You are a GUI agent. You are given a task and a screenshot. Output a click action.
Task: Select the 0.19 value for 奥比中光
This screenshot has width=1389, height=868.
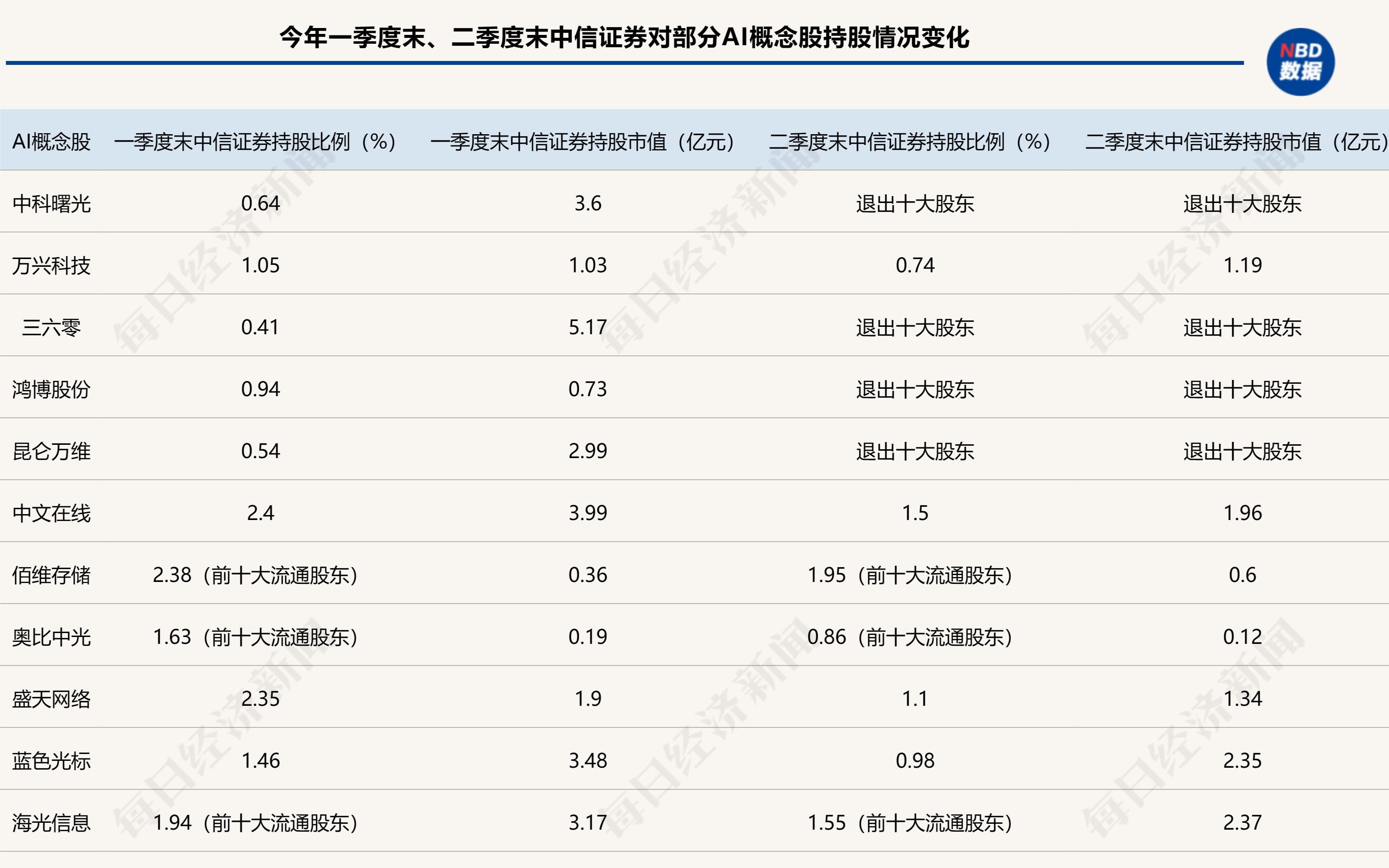click(x=588, y=637)
